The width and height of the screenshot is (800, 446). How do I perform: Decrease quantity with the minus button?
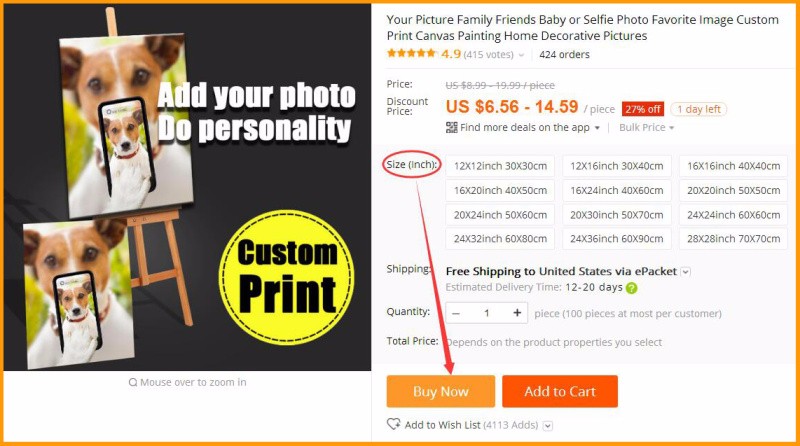[x=456, y=313]
